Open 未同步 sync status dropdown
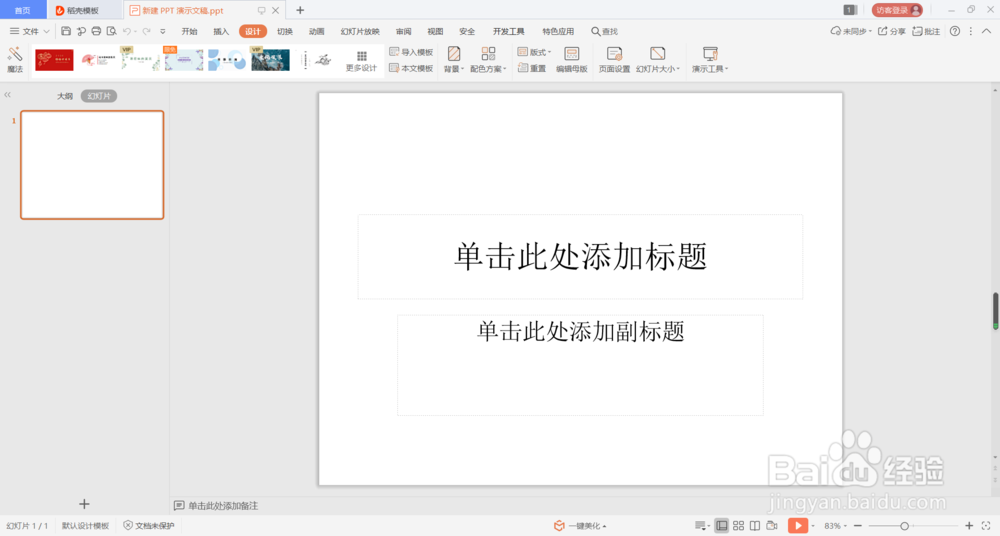The width and height of the screenshot is (1000, 536). coord(851,31)
